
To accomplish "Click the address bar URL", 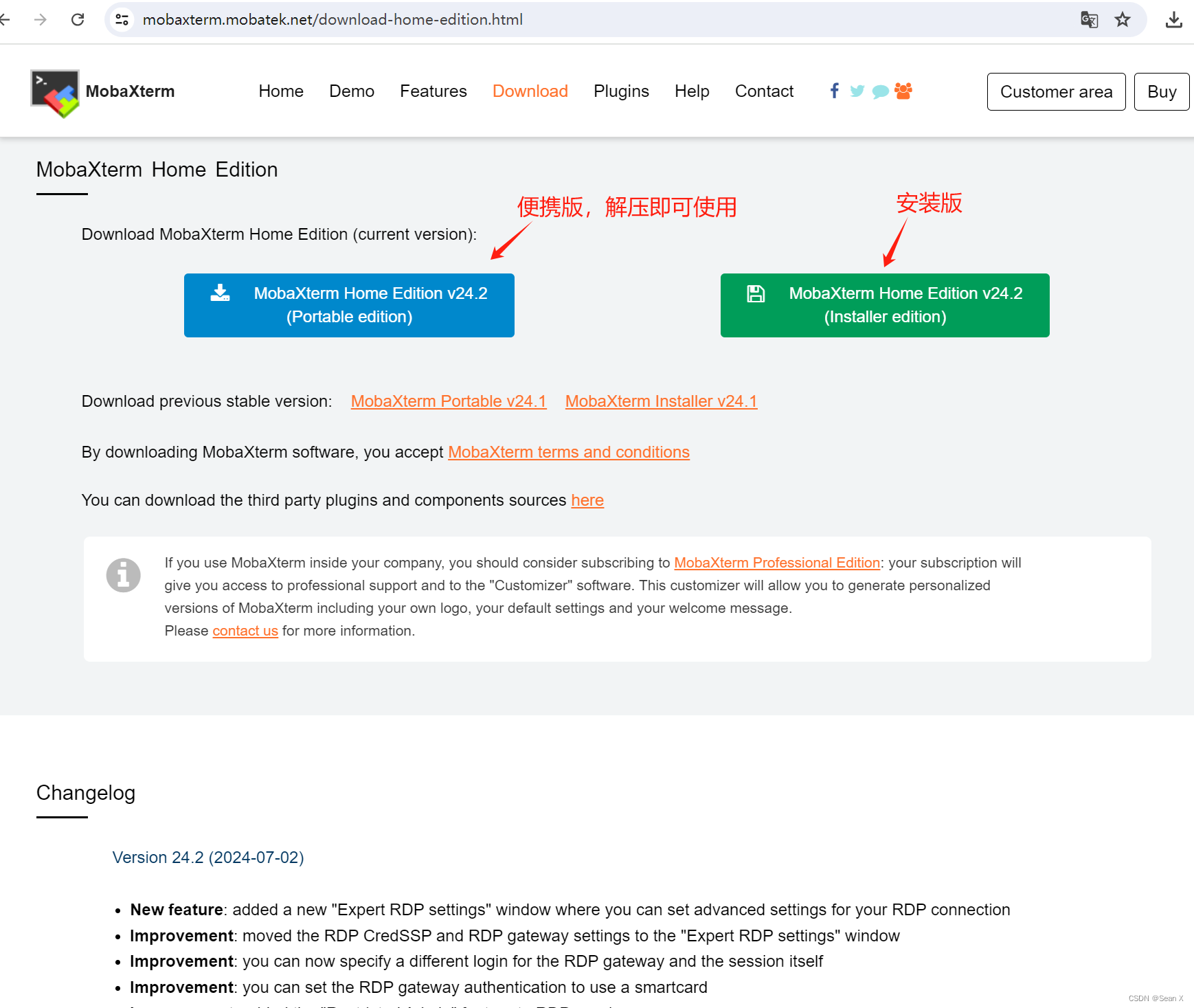I will (333, 19).
